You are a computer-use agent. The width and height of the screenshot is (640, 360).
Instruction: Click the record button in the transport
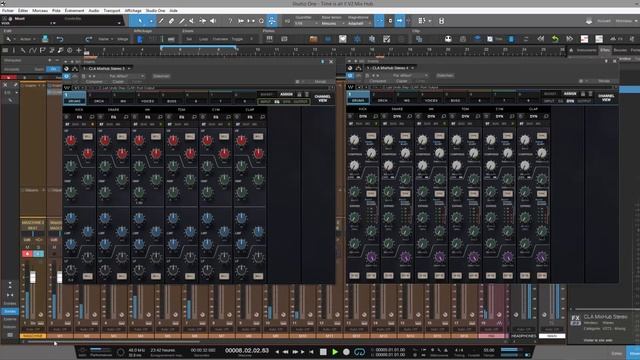coord(347,351)
